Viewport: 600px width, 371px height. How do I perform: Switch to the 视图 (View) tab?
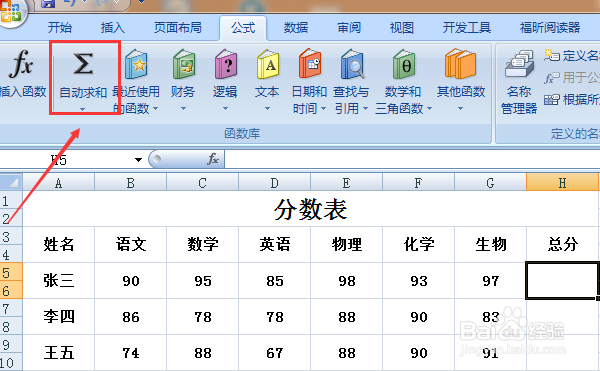(401, 28)
